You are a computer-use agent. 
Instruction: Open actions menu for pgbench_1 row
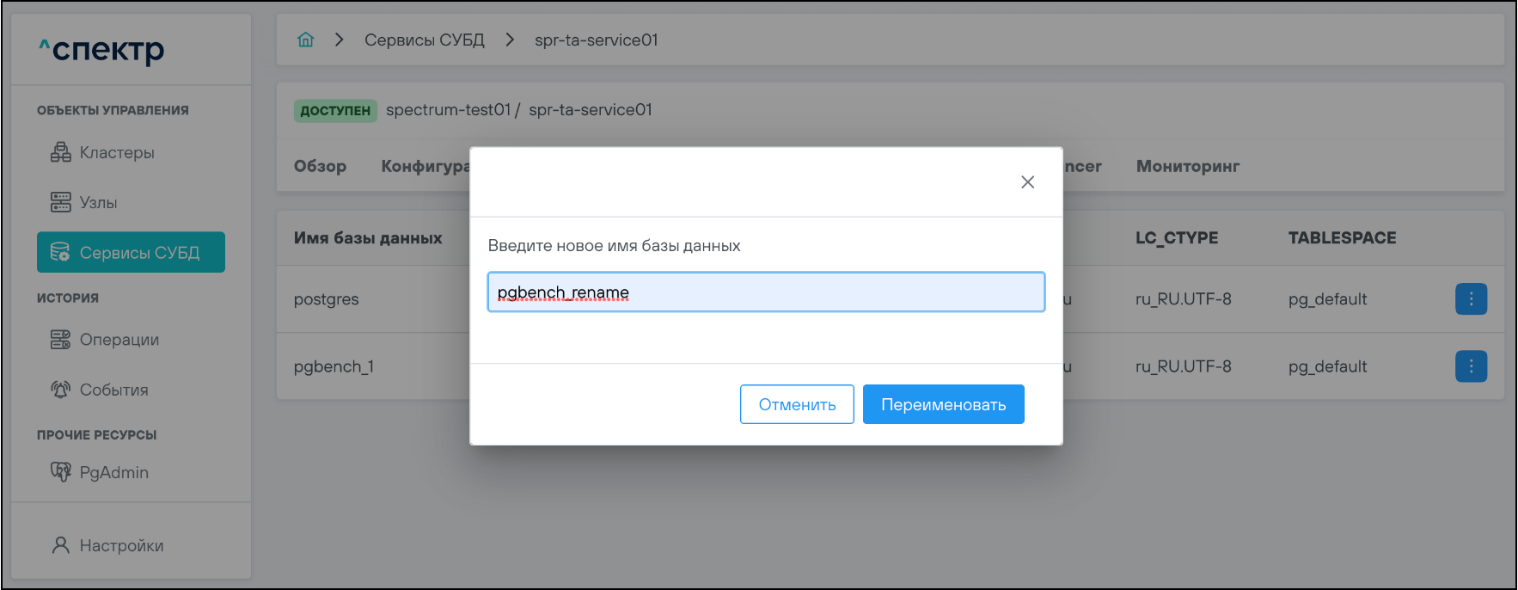point(1470,367)
